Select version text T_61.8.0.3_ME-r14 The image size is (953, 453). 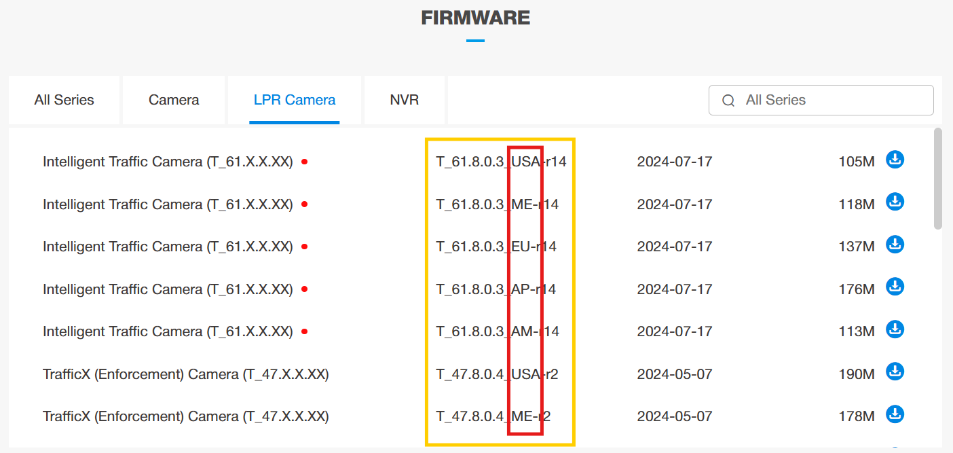click(x=497, y=204)
